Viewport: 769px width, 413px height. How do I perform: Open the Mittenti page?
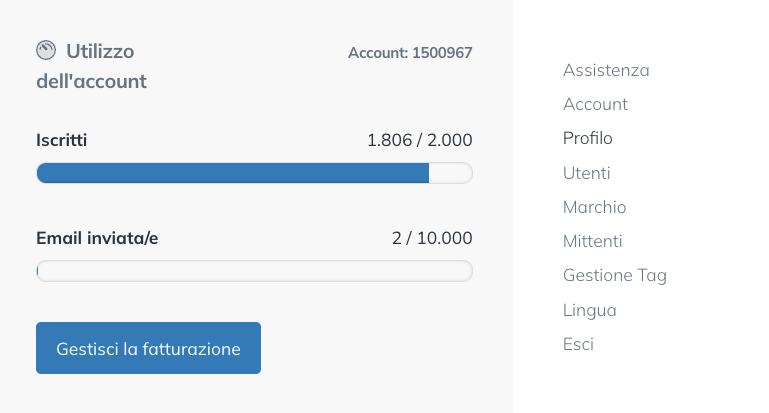pos(592,241)
